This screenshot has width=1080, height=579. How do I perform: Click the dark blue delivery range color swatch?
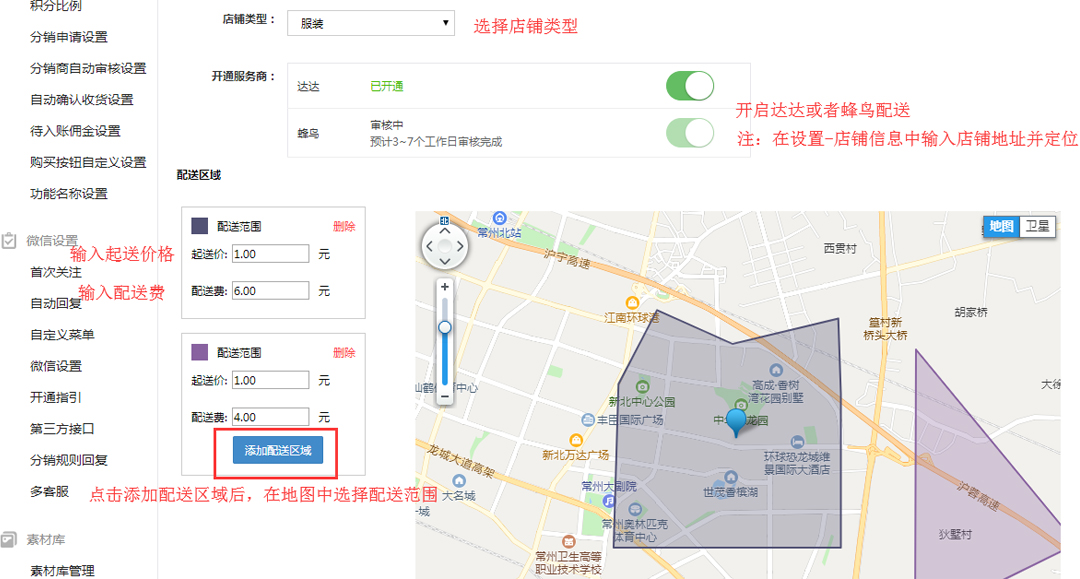199,226
